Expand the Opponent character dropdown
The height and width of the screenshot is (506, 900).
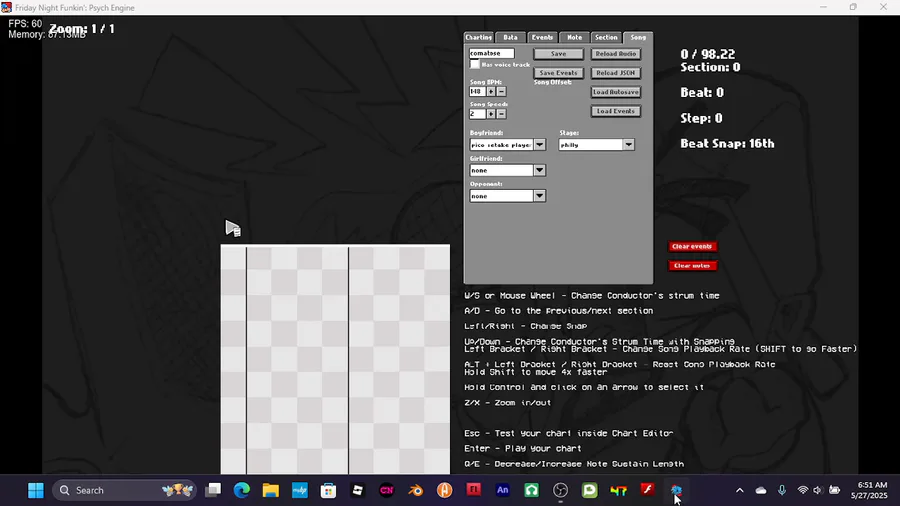tap(540, 196)
